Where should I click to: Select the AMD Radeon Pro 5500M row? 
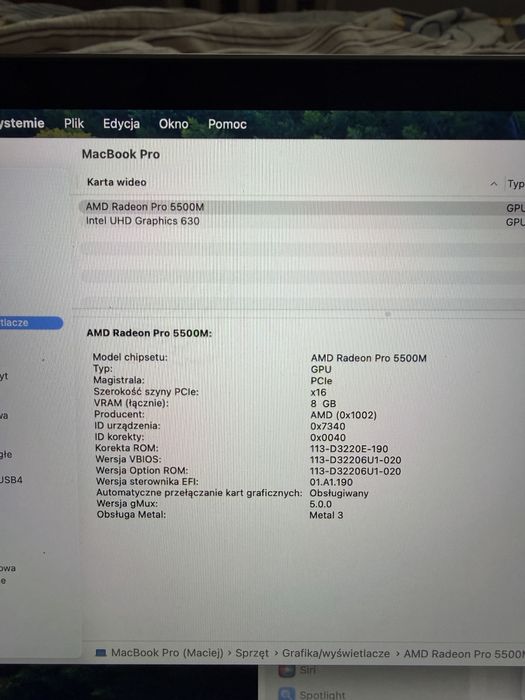(302, 207)
